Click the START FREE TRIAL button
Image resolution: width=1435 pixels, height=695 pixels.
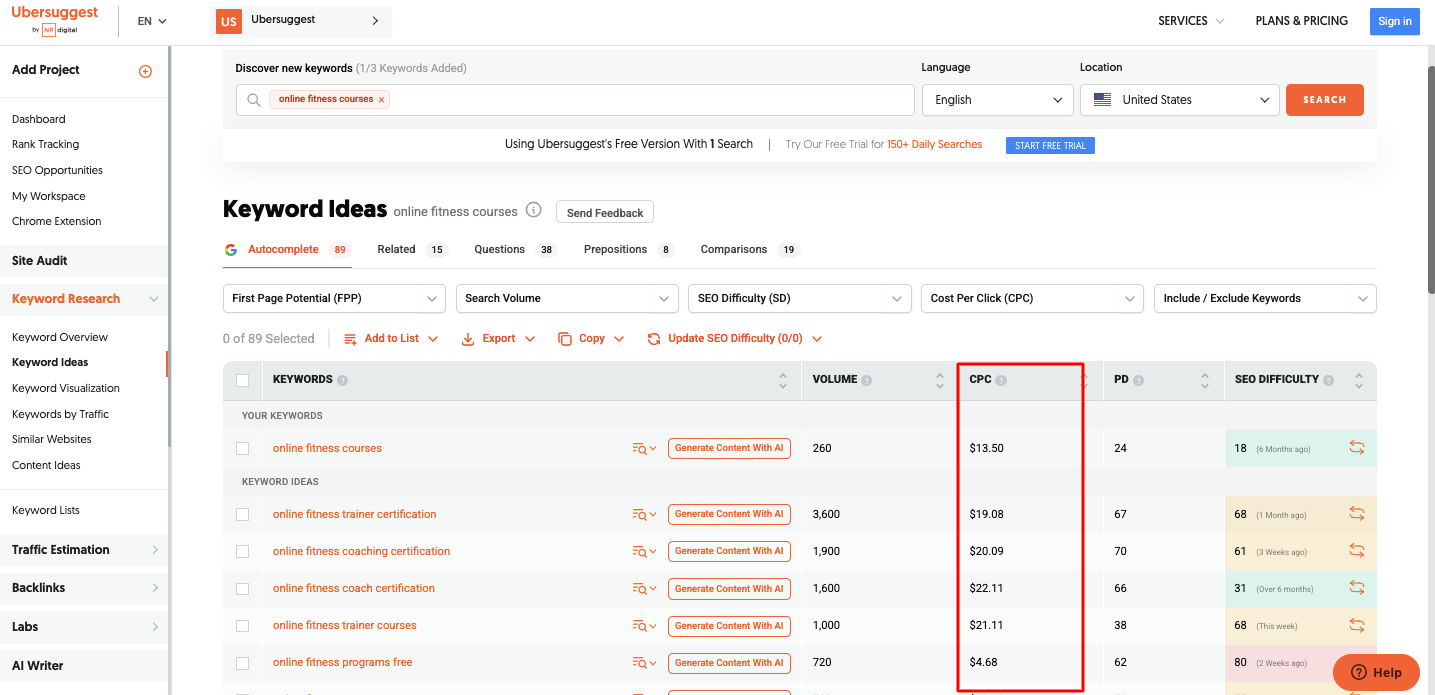1050,146
